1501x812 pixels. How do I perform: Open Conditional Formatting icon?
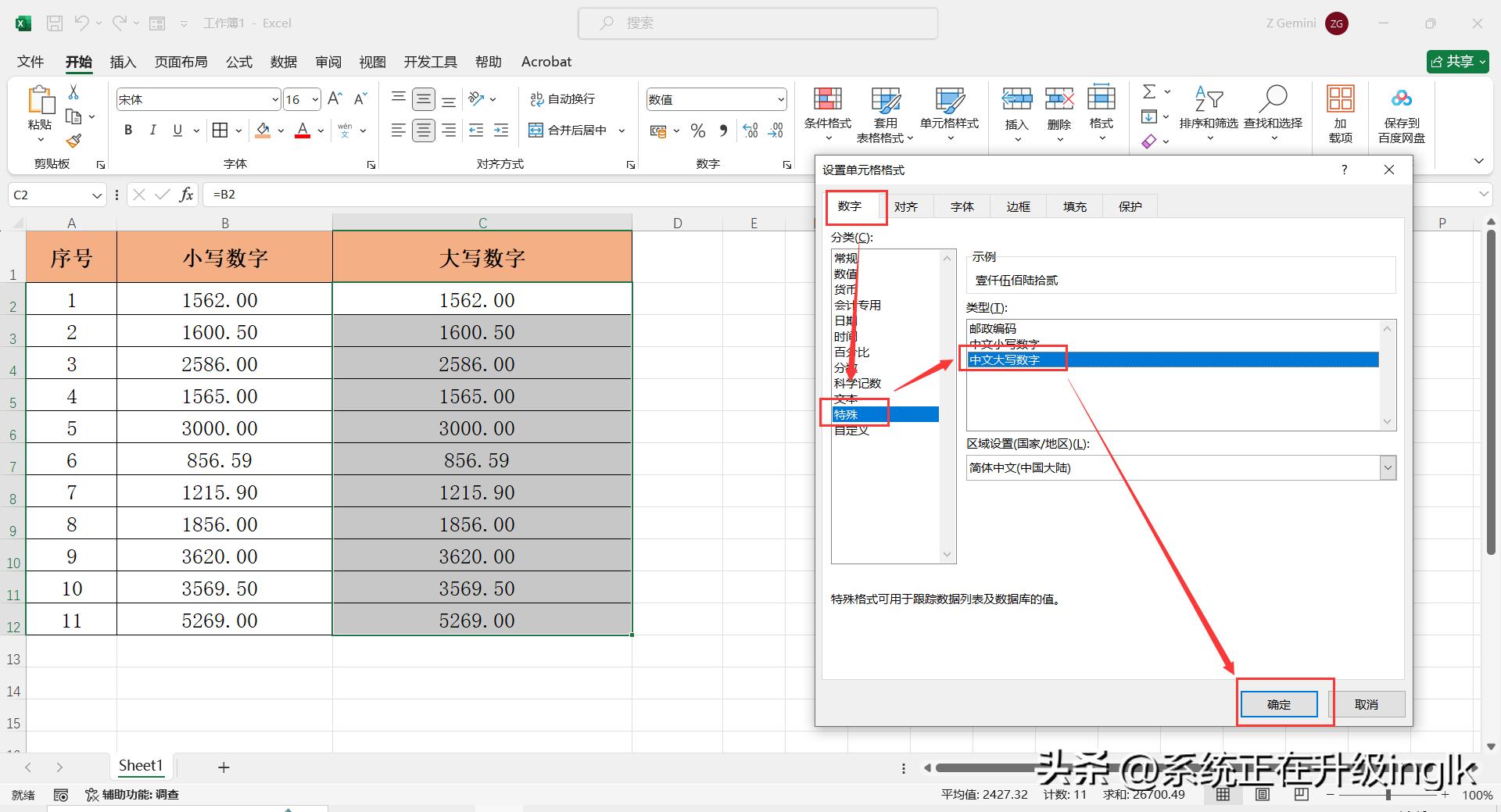click(827, 100)
